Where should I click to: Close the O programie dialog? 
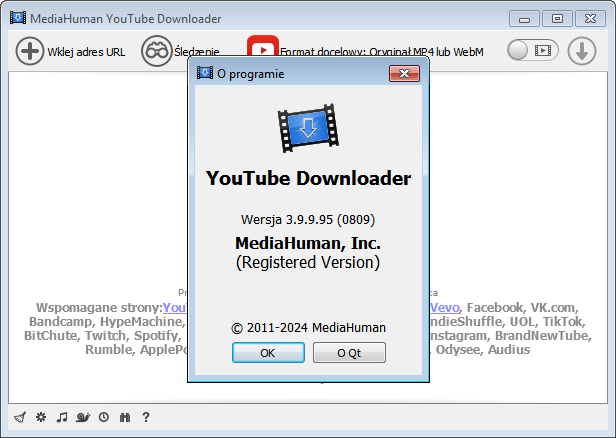[404, 73]
